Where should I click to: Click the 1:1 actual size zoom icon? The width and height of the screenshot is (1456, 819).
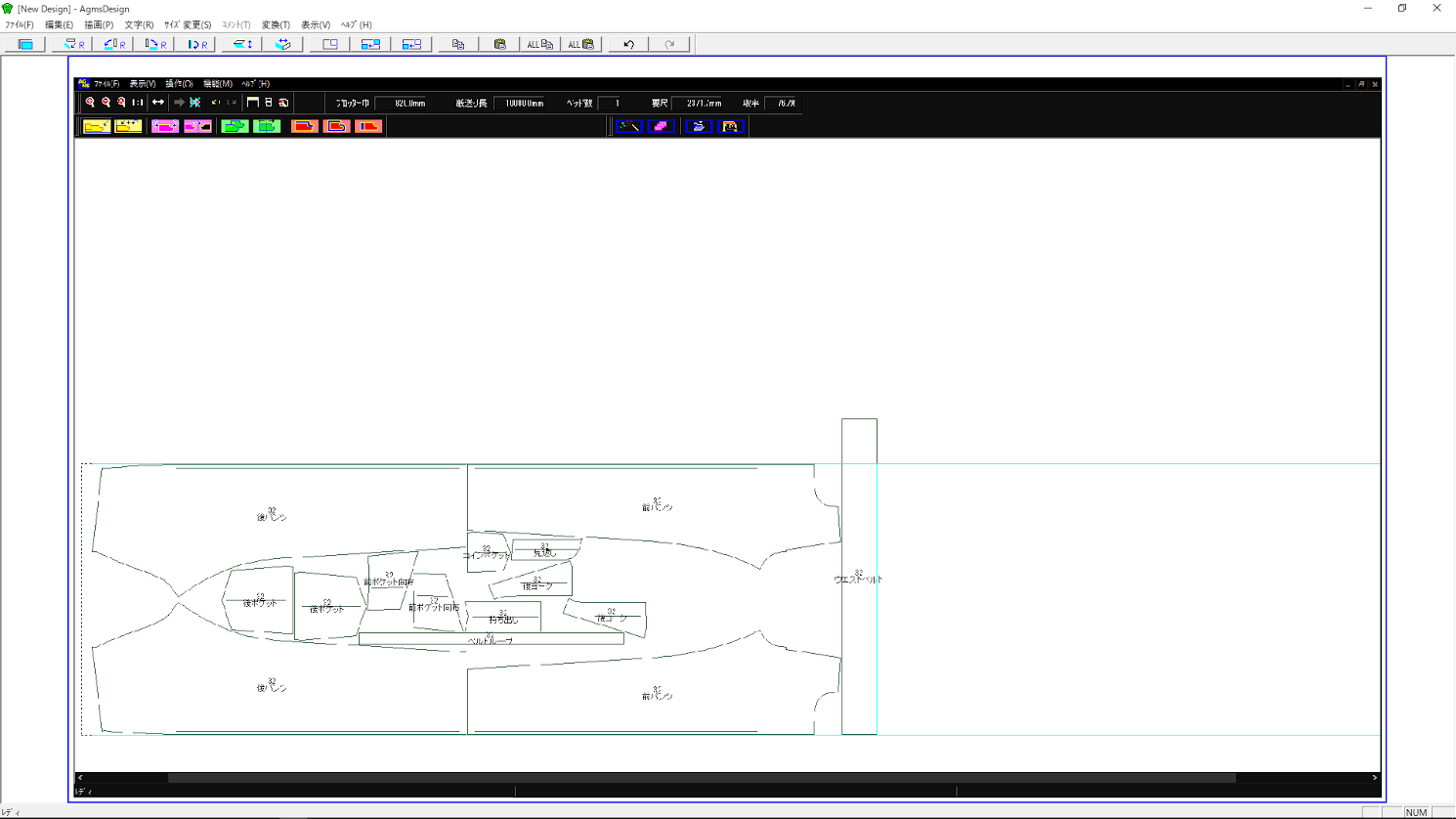pos(138,103)
